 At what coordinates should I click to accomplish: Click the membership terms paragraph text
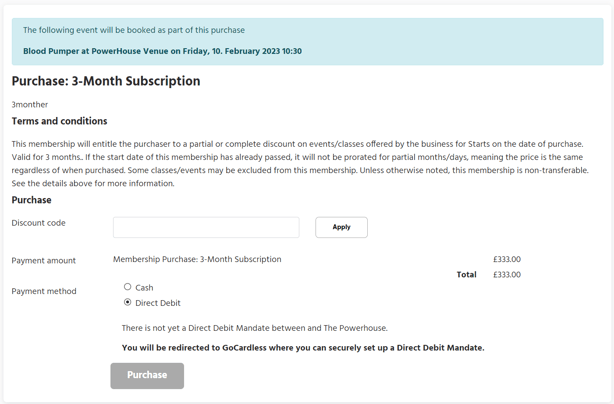[x=300, y=164]
